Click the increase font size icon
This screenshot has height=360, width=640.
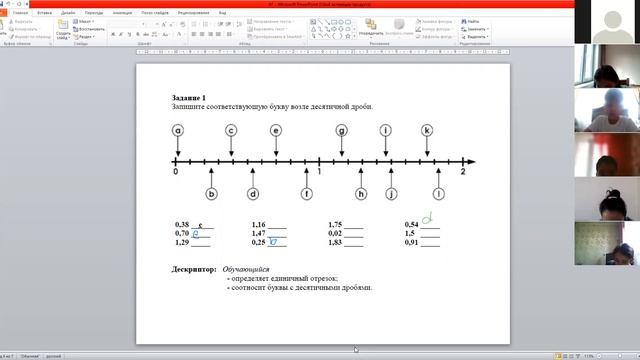point(164,24)
